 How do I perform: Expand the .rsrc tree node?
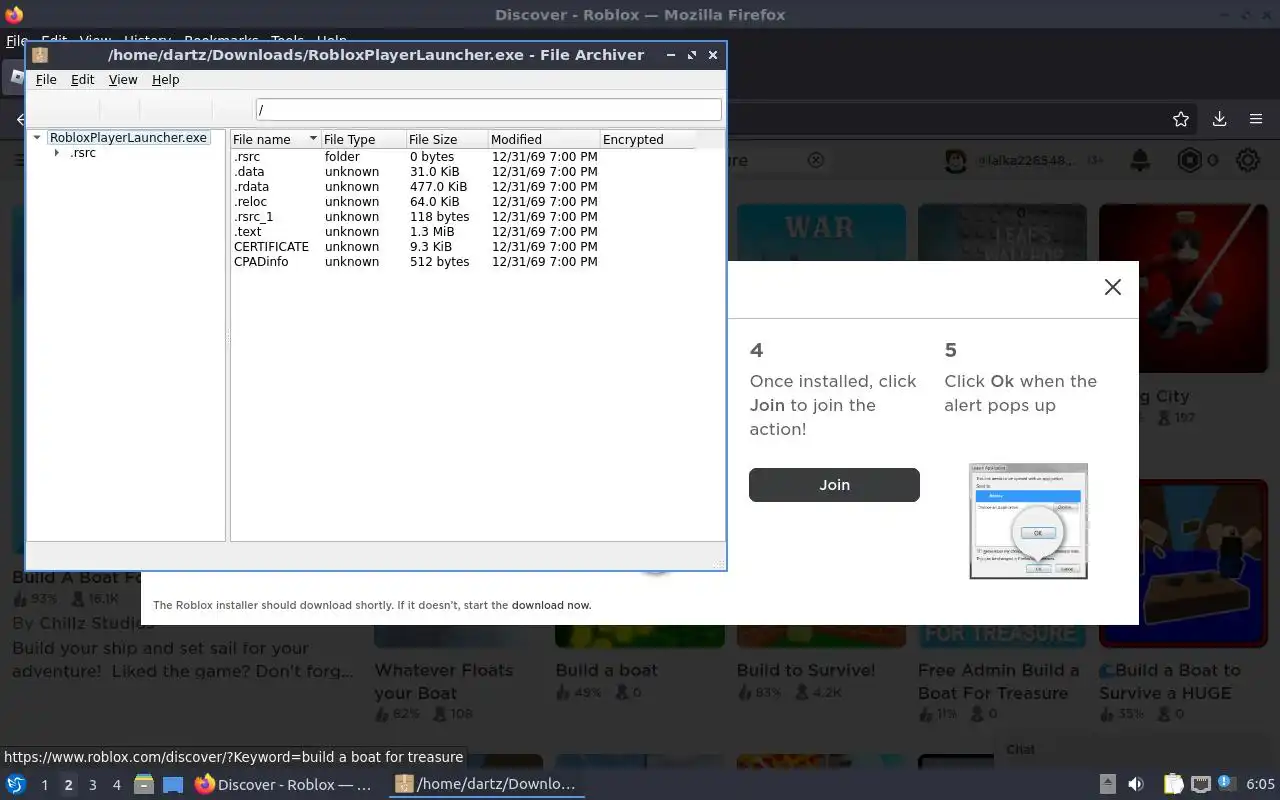pos(57,153)
